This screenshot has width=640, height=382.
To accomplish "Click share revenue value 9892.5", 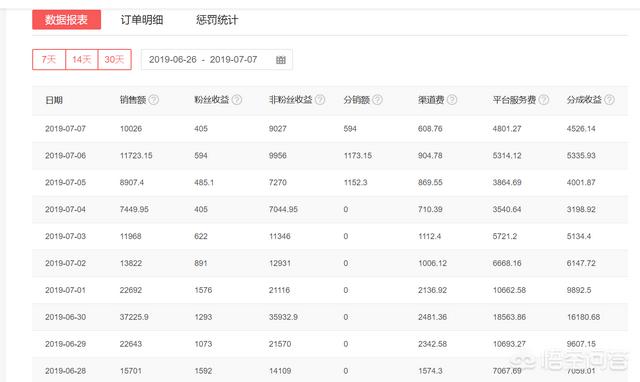I will point(579,290).
